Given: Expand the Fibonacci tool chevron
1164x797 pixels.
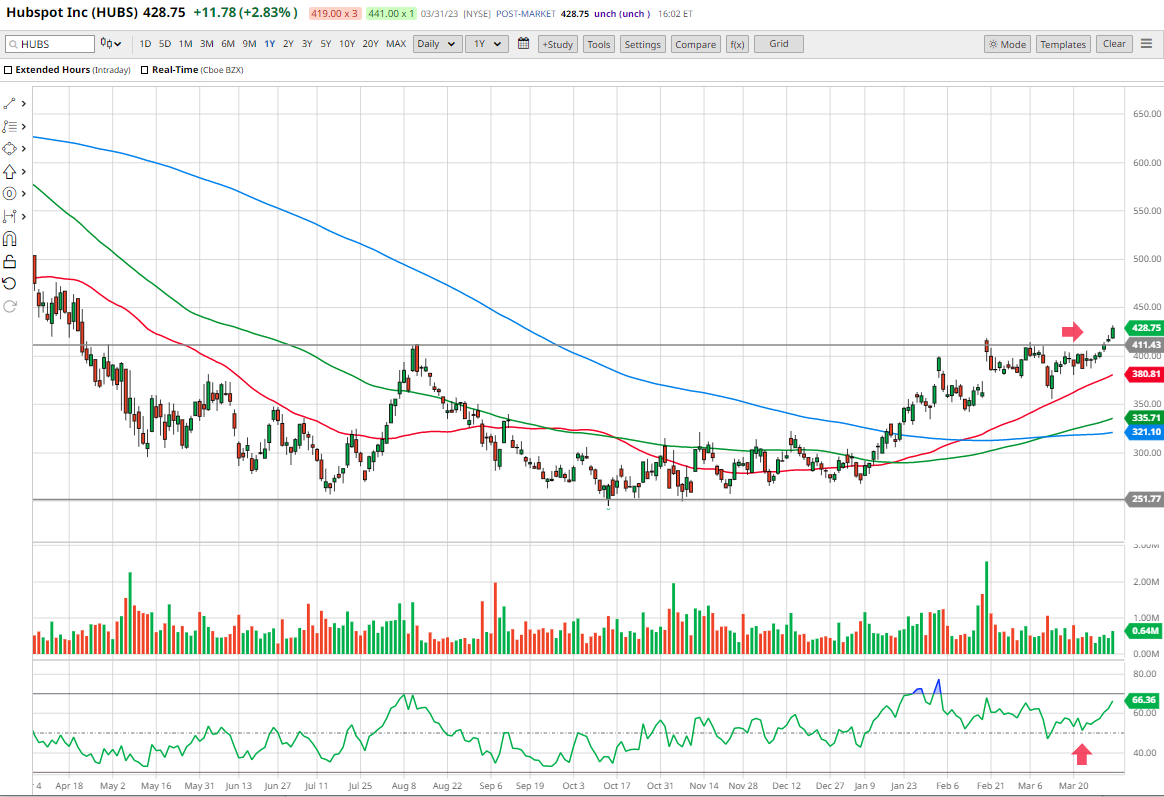Looking at the screenshot, I should click(24, 127).
